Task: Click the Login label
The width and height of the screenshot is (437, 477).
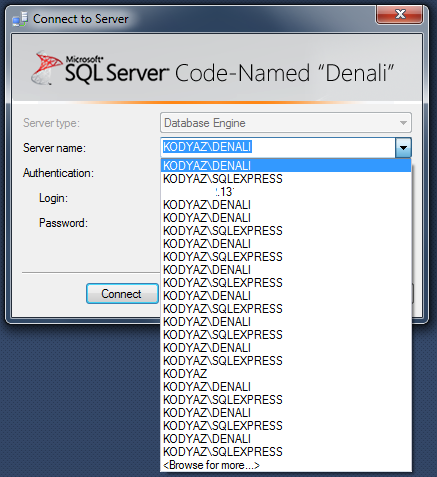Action: click(53, 198)
